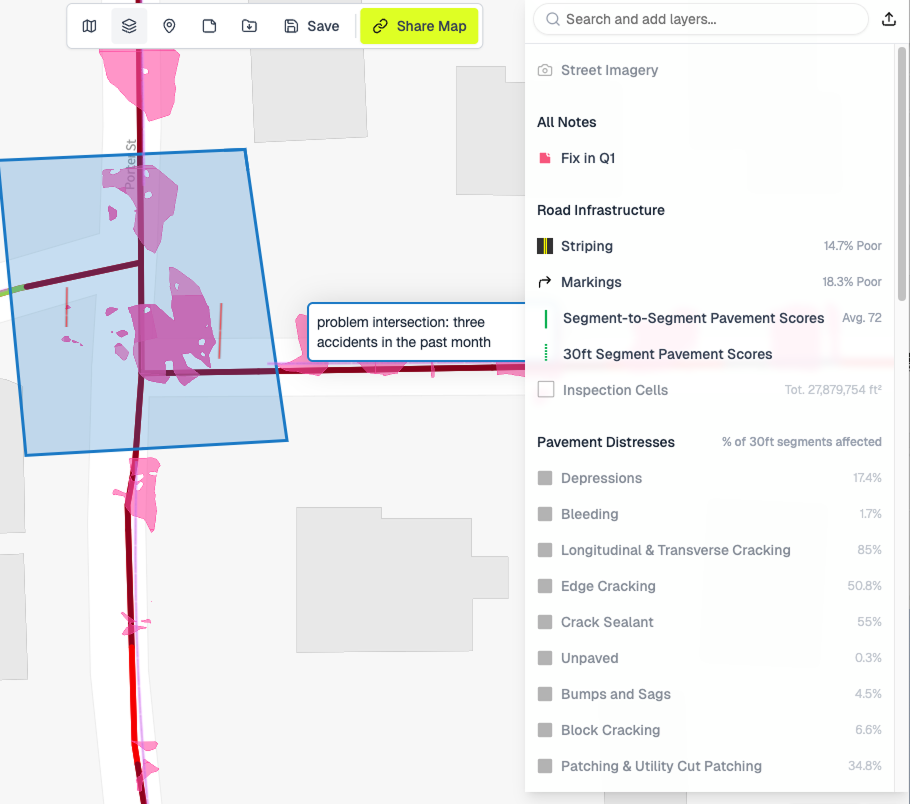This screenshot has height=804, width=910.
Task: Click the import folder icon in toolbar
Action: coord(249,26)
